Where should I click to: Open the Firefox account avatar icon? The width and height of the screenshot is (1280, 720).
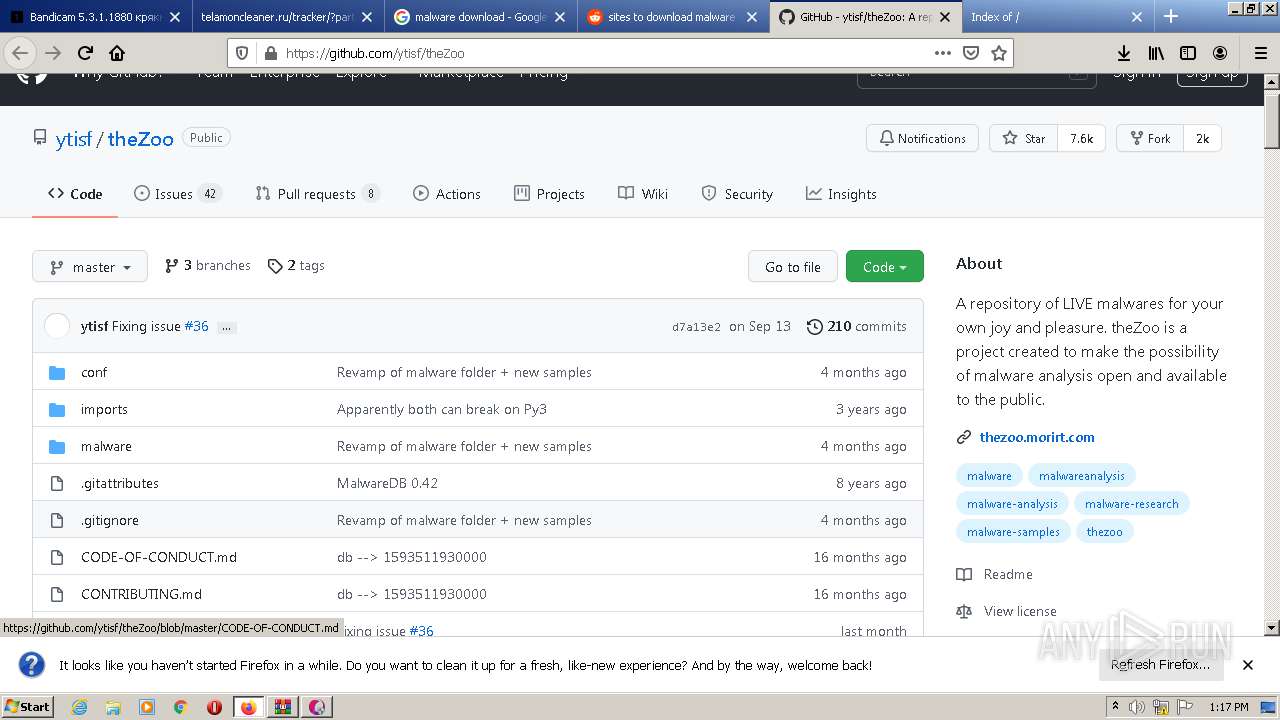1220,53
